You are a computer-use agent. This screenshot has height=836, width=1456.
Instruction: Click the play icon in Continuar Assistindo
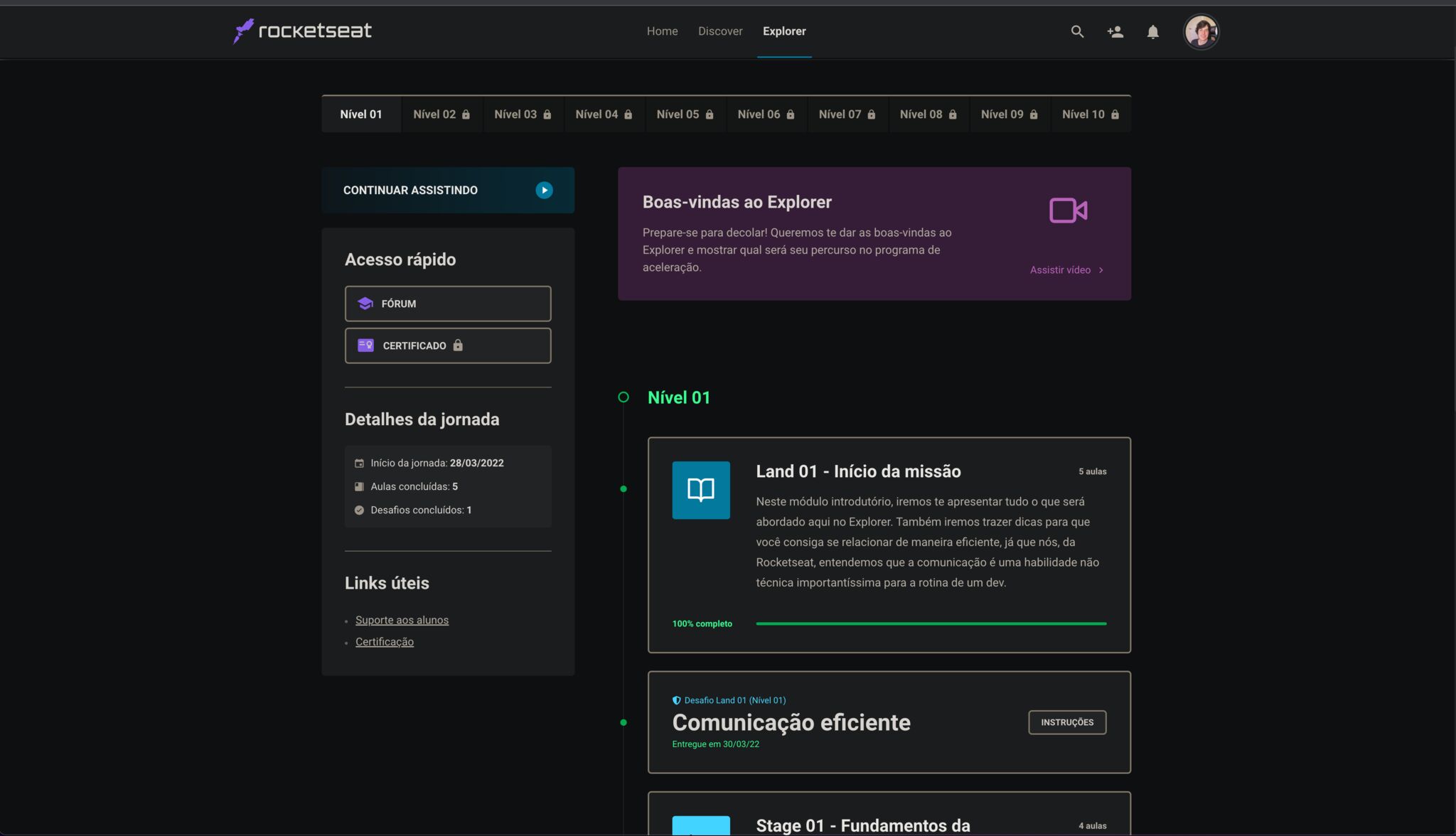pos(544,190)
